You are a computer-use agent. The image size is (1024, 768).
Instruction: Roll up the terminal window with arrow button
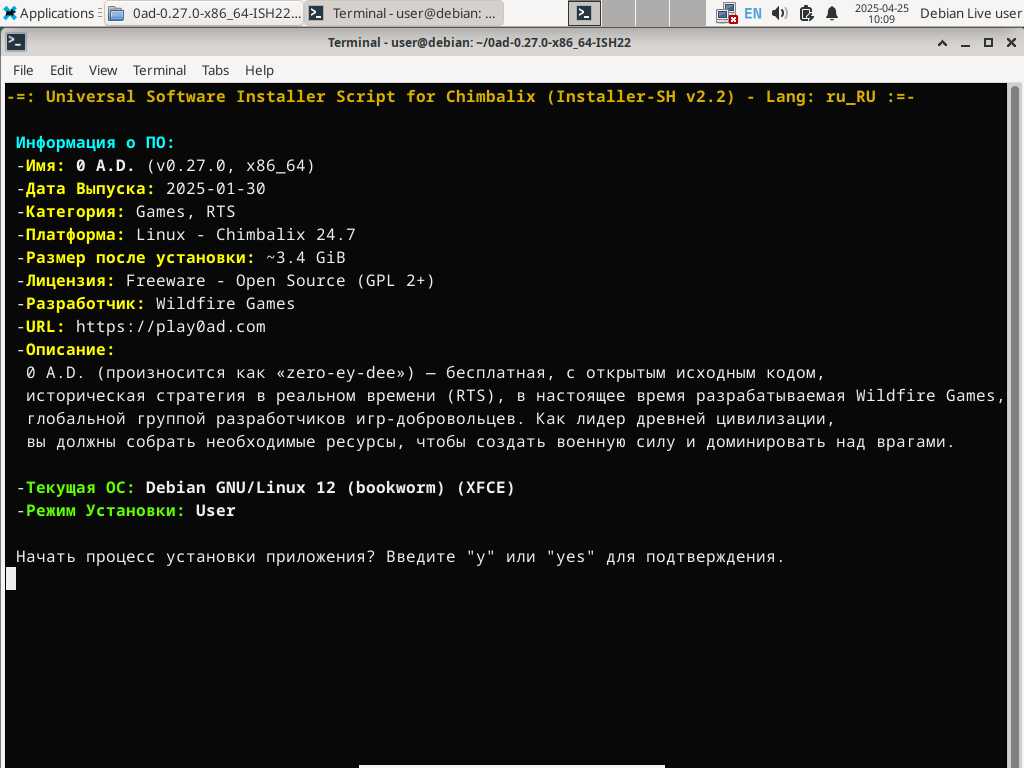942,43
